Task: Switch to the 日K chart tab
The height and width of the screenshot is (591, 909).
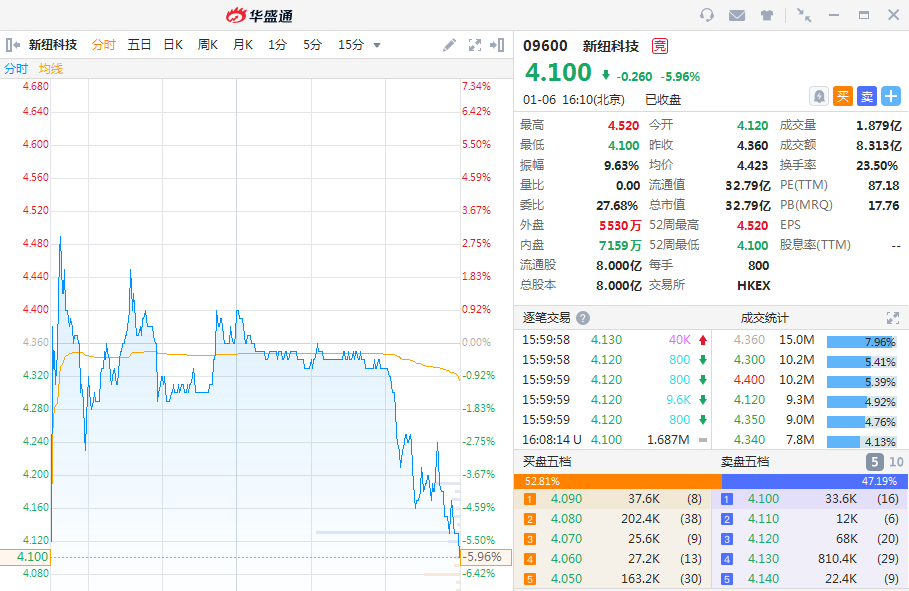Action: [173, 45]
